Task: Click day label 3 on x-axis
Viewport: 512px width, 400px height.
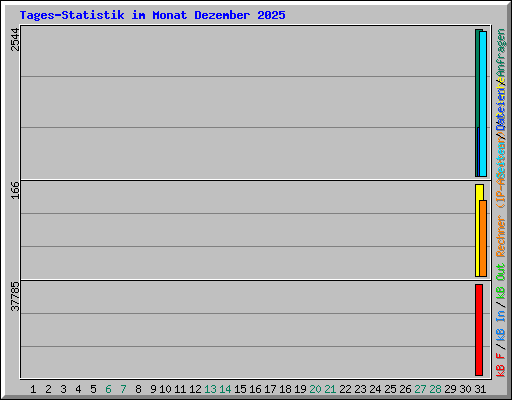Action: tap(63, 389)
